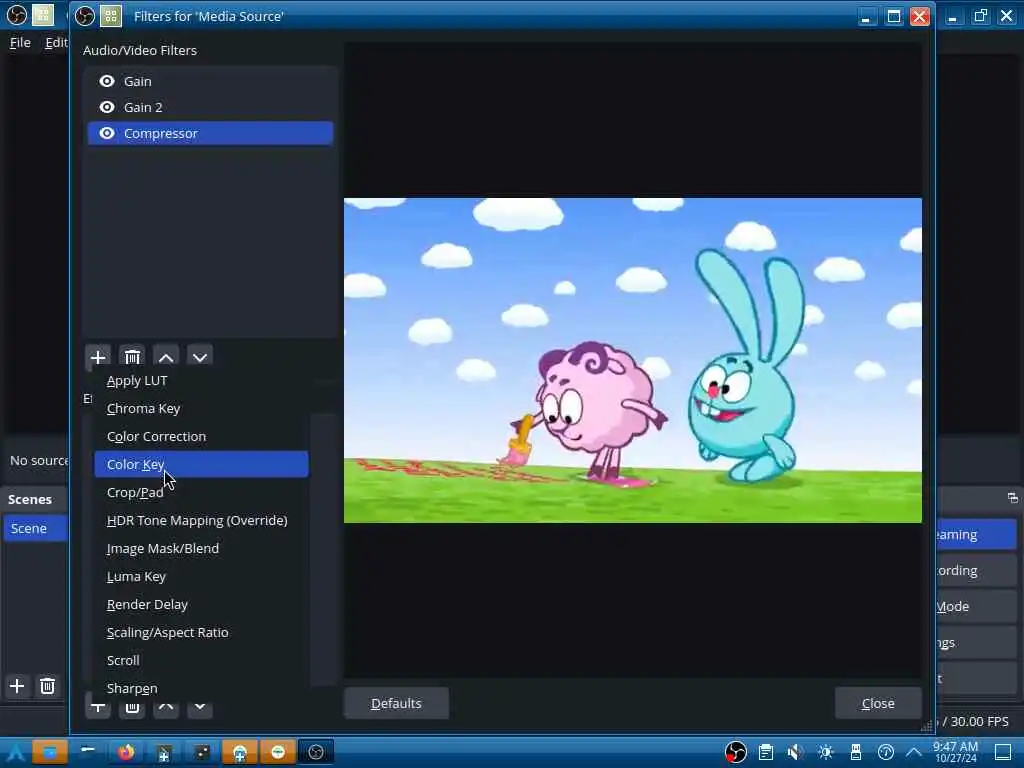Image resolution: width=1024 pixels, height=768 pixels.
Task: Open the file manager from the taskbar
Action: [x=50, y=752]
